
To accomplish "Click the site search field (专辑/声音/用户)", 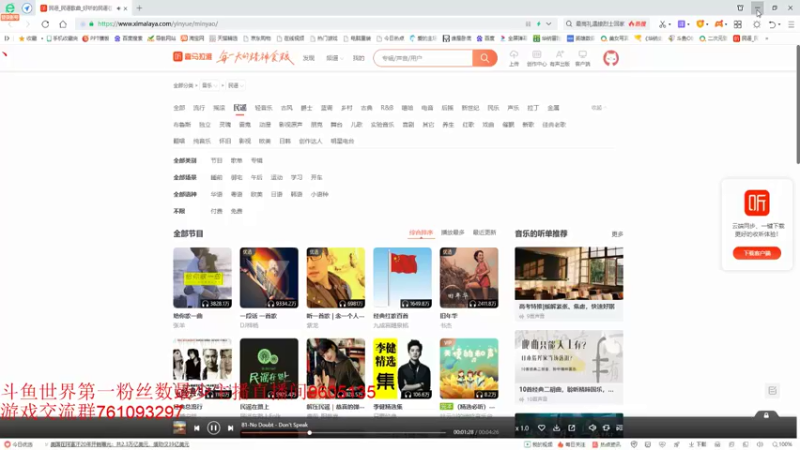I will click(423, 58).
